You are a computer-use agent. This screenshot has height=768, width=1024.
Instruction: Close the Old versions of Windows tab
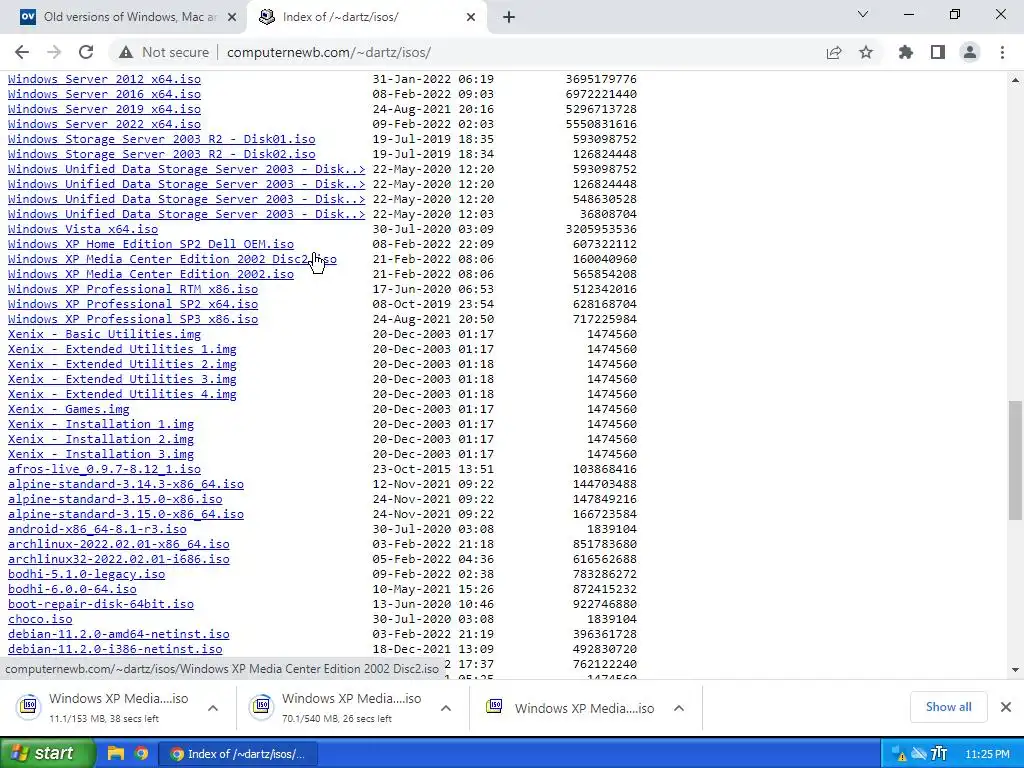coord(231,17)
